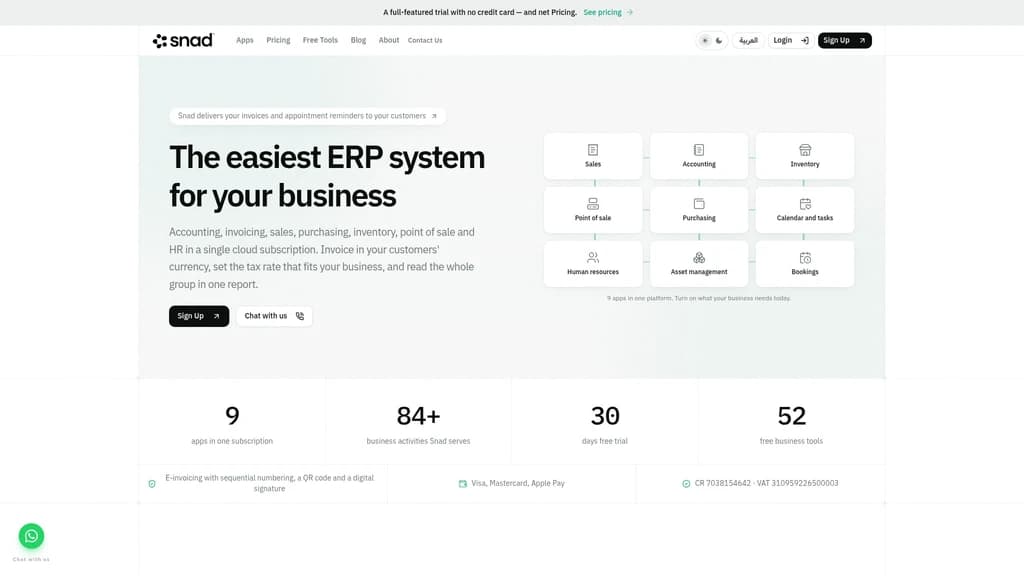Click the card icon beside Visa, Mastercard
The width and height of the screenshot is (1024, 576).
click(x=462, y=484)
